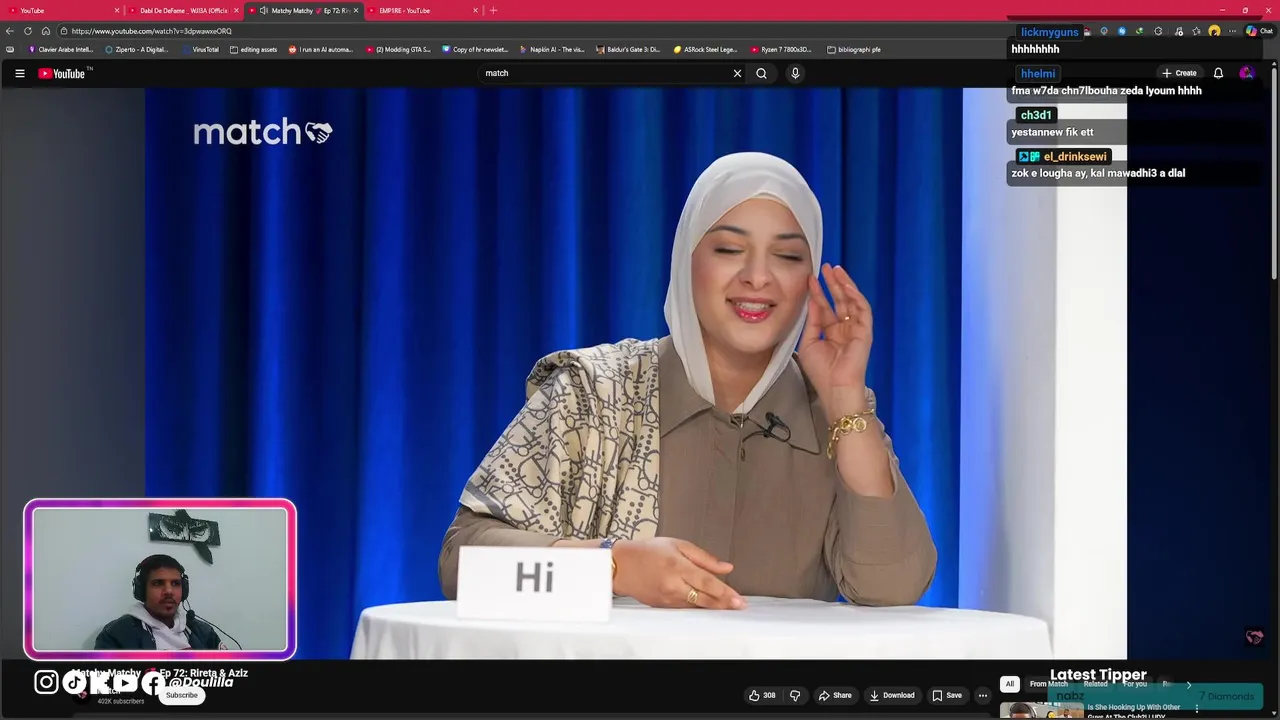This screenshot has height=720, width=1280.
Task: Close the first YouTube tab
Action: (116, 10)
